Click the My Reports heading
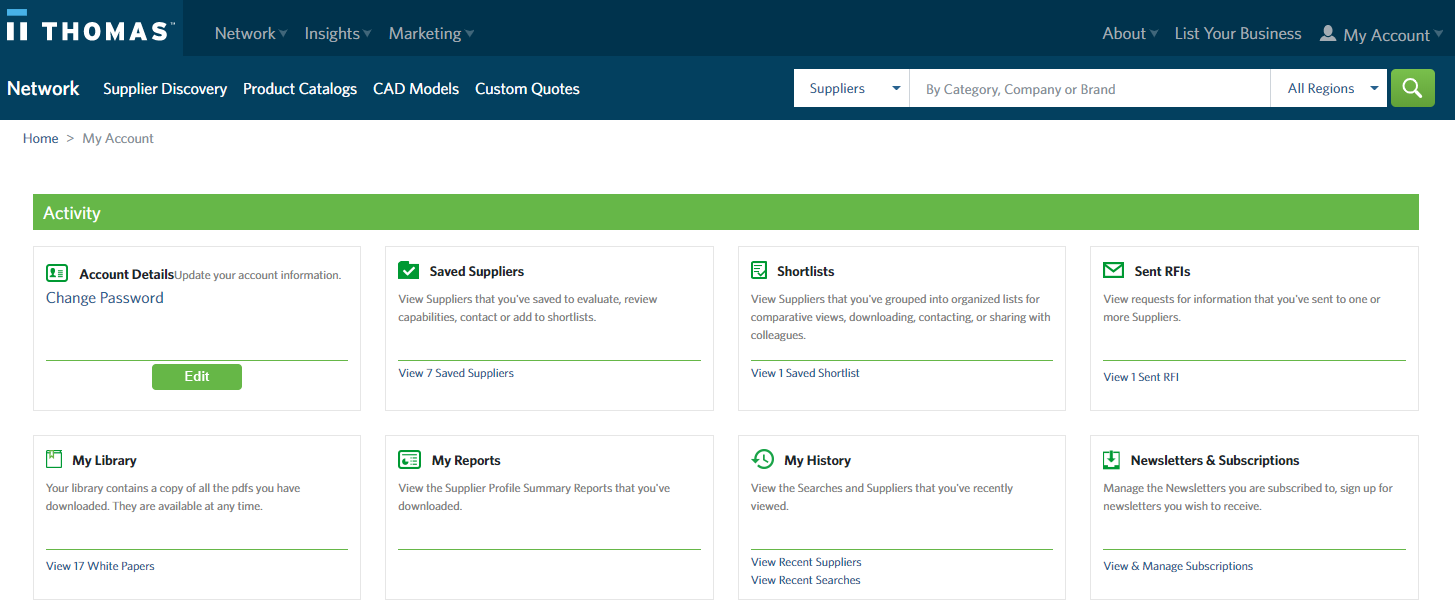This screenshot has height=612, width=1455. coord(466,460)
